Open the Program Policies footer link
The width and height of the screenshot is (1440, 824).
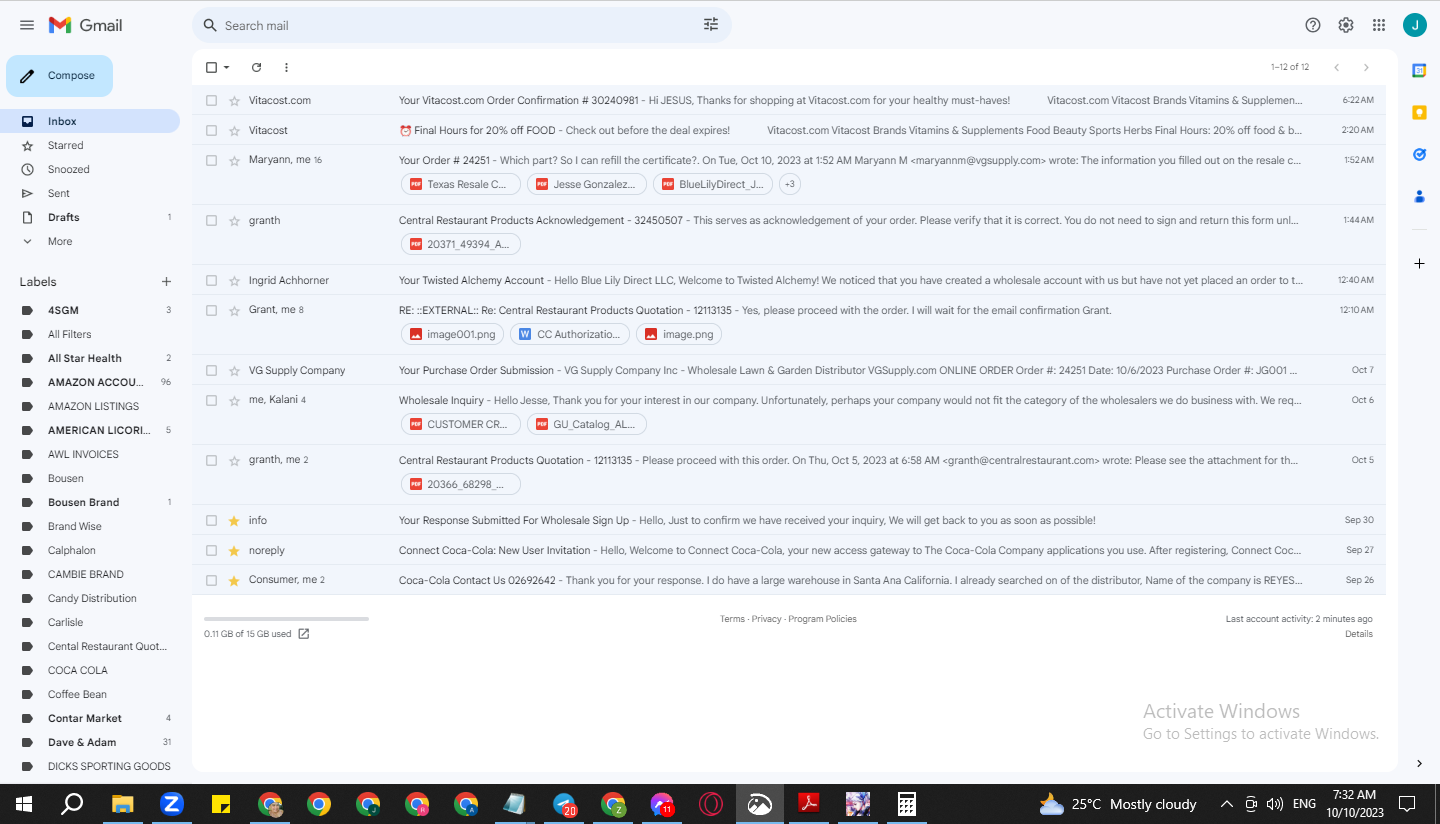pos(822,619)
